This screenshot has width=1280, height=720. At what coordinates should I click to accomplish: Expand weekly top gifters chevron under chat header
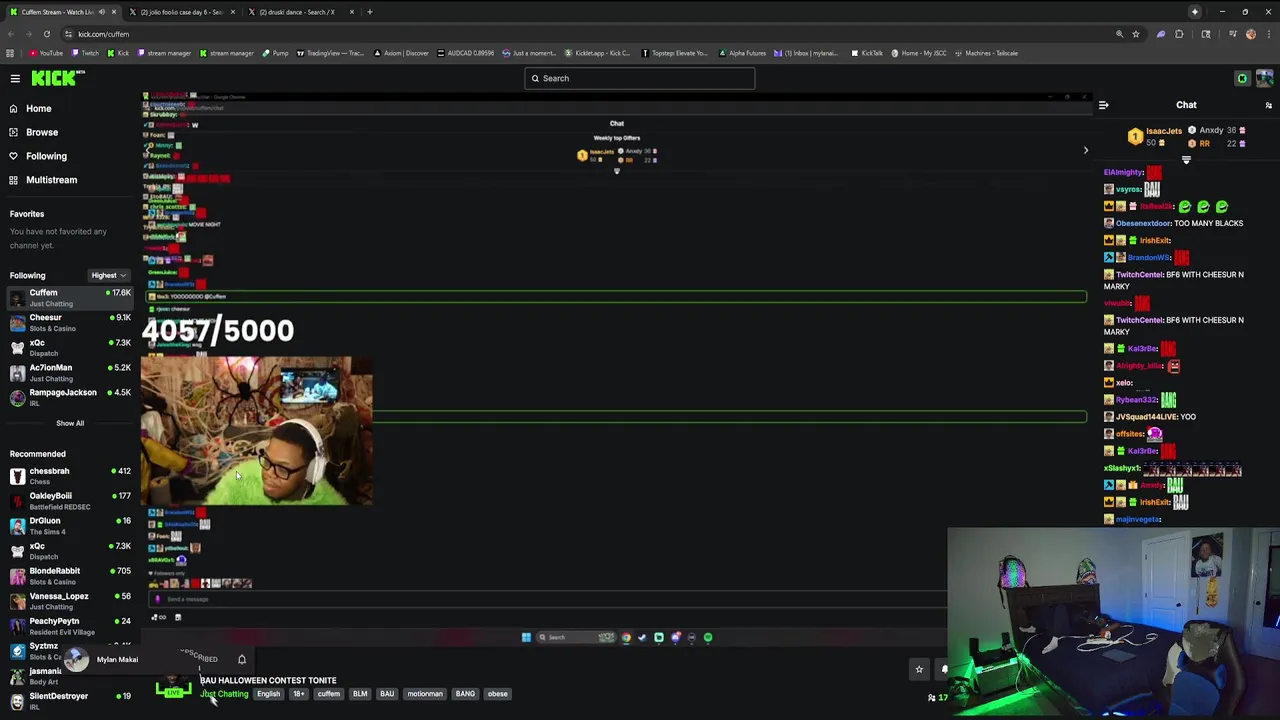pos(1186,160)
